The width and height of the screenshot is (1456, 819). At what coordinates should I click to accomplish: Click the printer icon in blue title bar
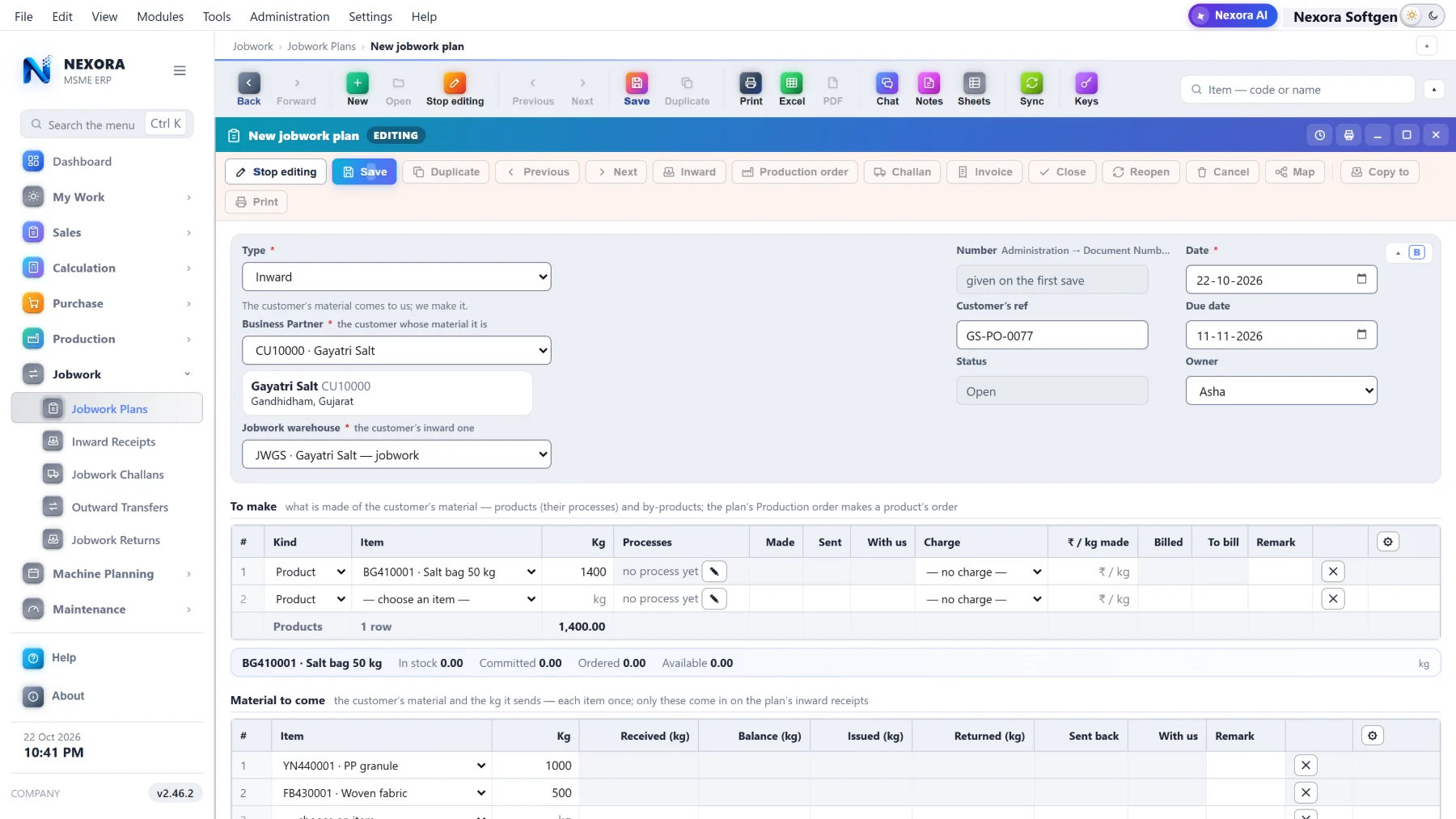1348,135
